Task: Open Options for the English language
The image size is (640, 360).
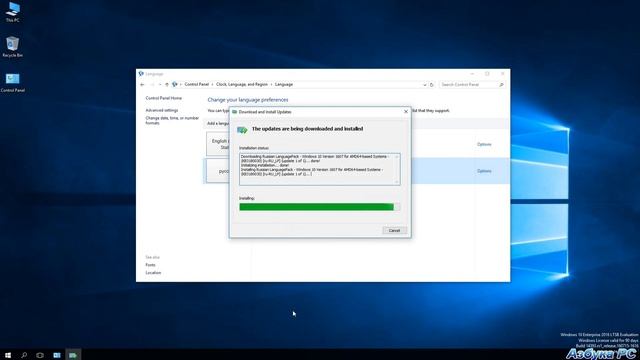Action: (484, 144)
